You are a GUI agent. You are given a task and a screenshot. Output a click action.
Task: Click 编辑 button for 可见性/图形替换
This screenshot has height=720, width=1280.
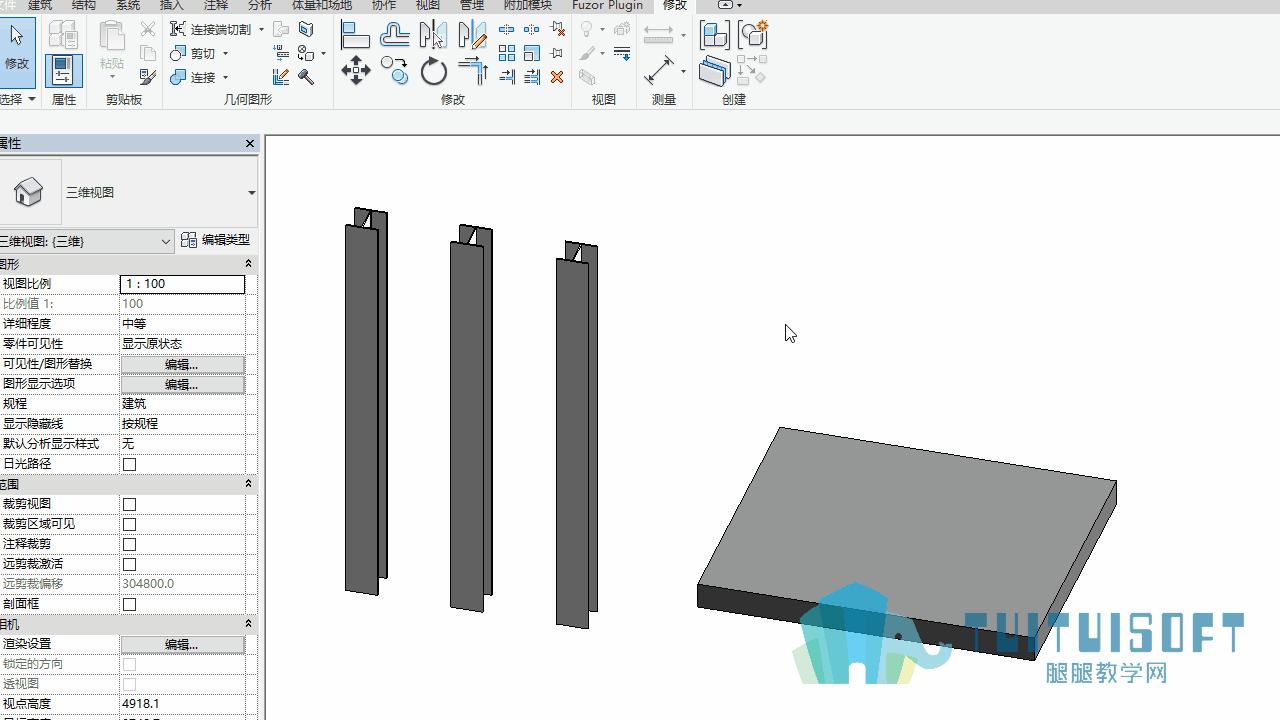click(x=182, y=364)
